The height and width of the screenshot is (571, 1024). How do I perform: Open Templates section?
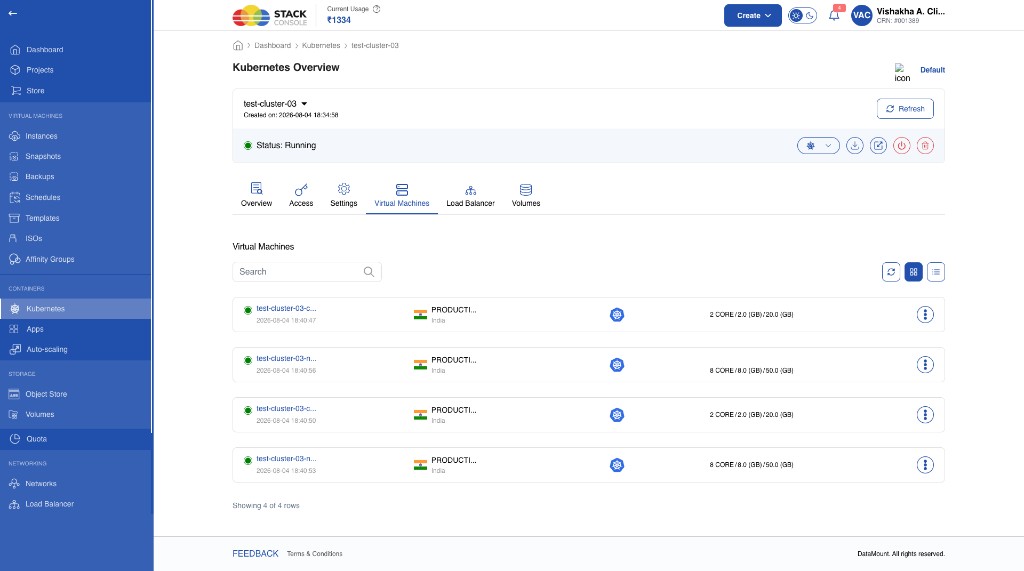pyautogui.click(x=42, y=218)
